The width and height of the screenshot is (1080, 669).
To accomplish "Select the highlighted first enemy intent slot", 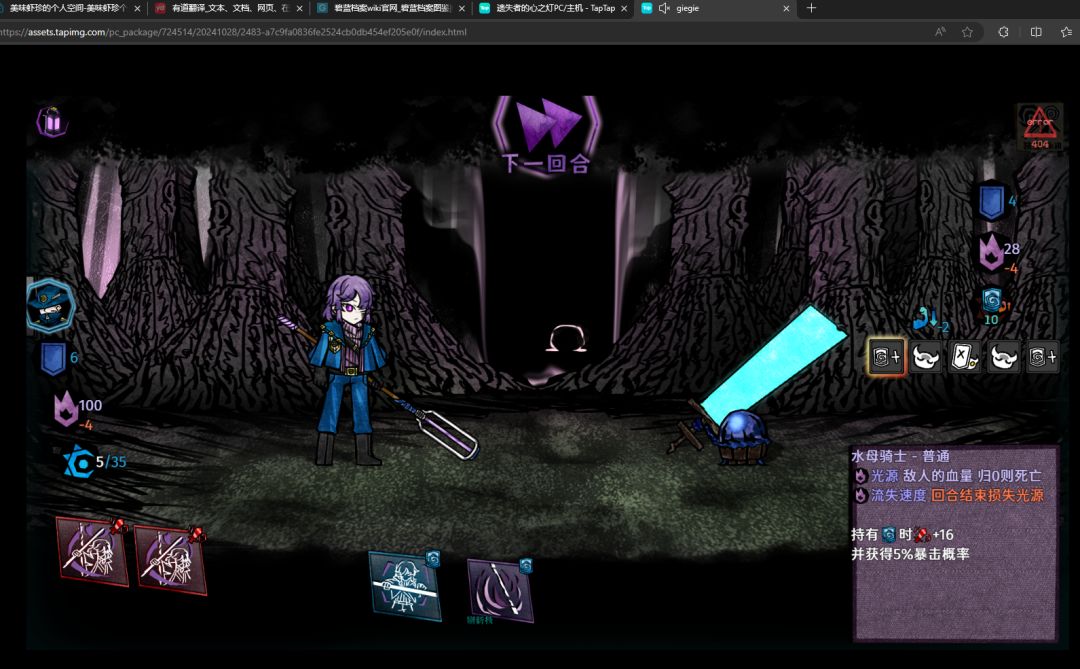I will (x=886, y=356).
